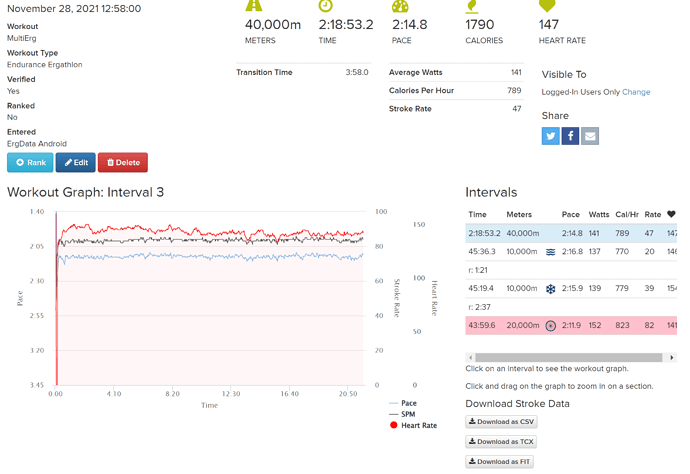Click the green heart rate icon at top
690x474 pixels.
click(547, 5)
